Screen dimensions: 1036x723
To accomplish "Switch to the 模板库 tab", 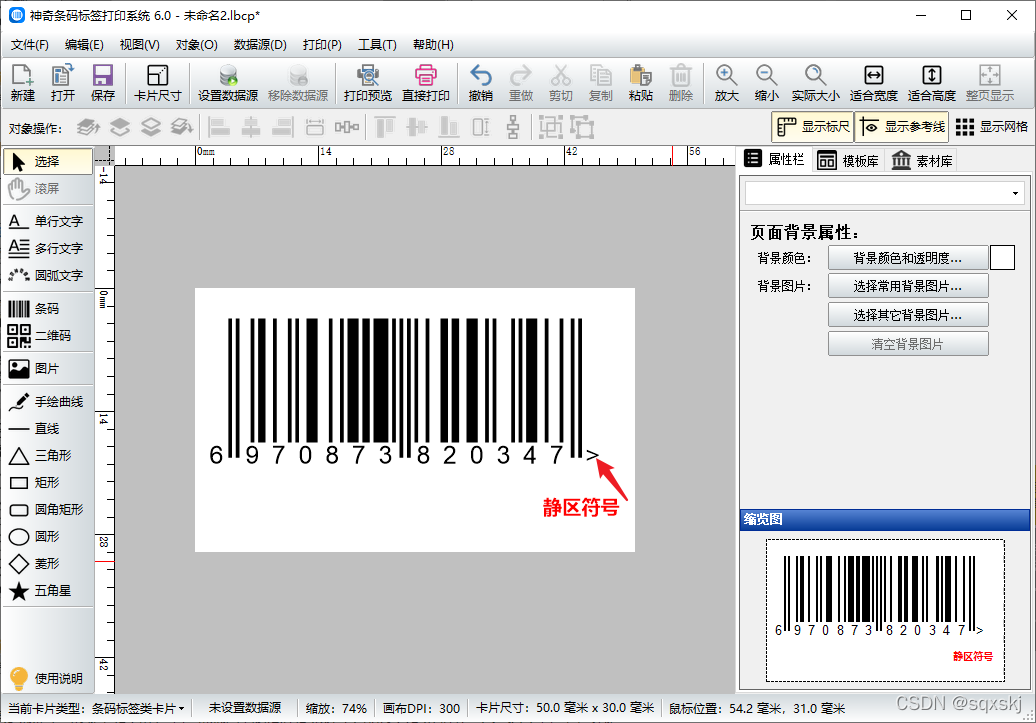I will pos(848,161).
